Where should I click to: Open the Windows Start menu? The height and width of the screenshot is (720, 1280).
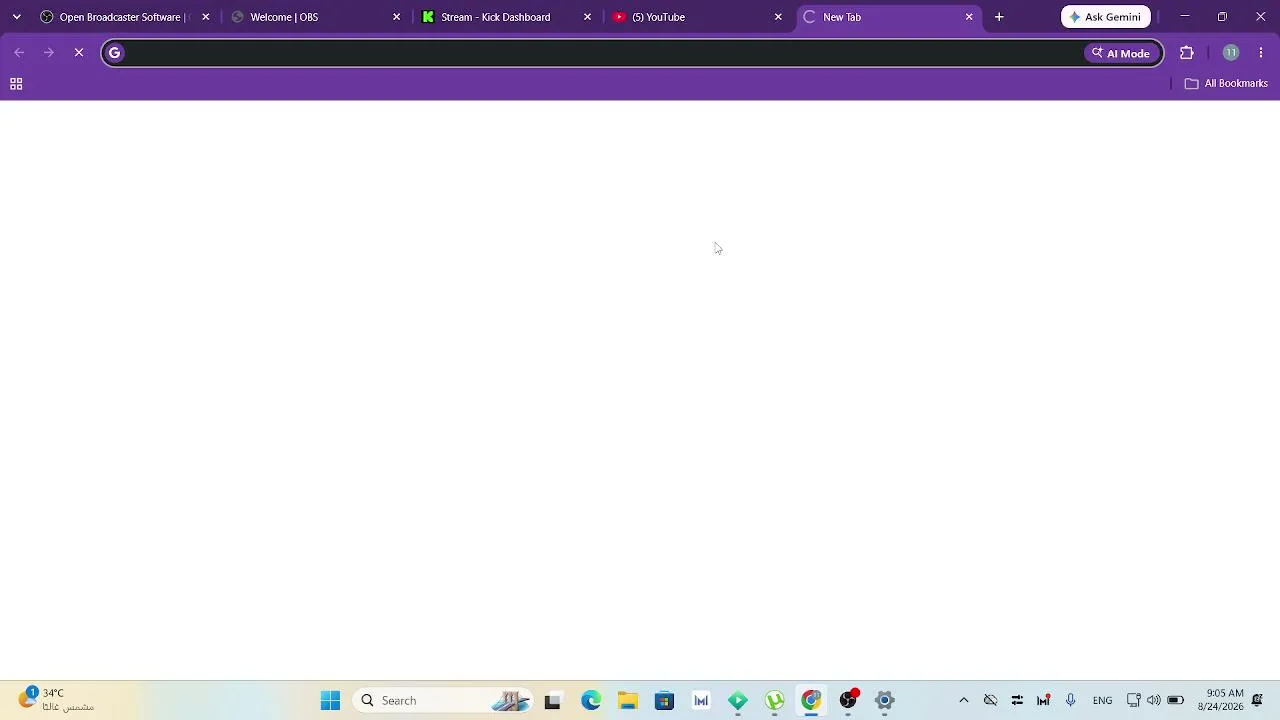pos(330,700)
